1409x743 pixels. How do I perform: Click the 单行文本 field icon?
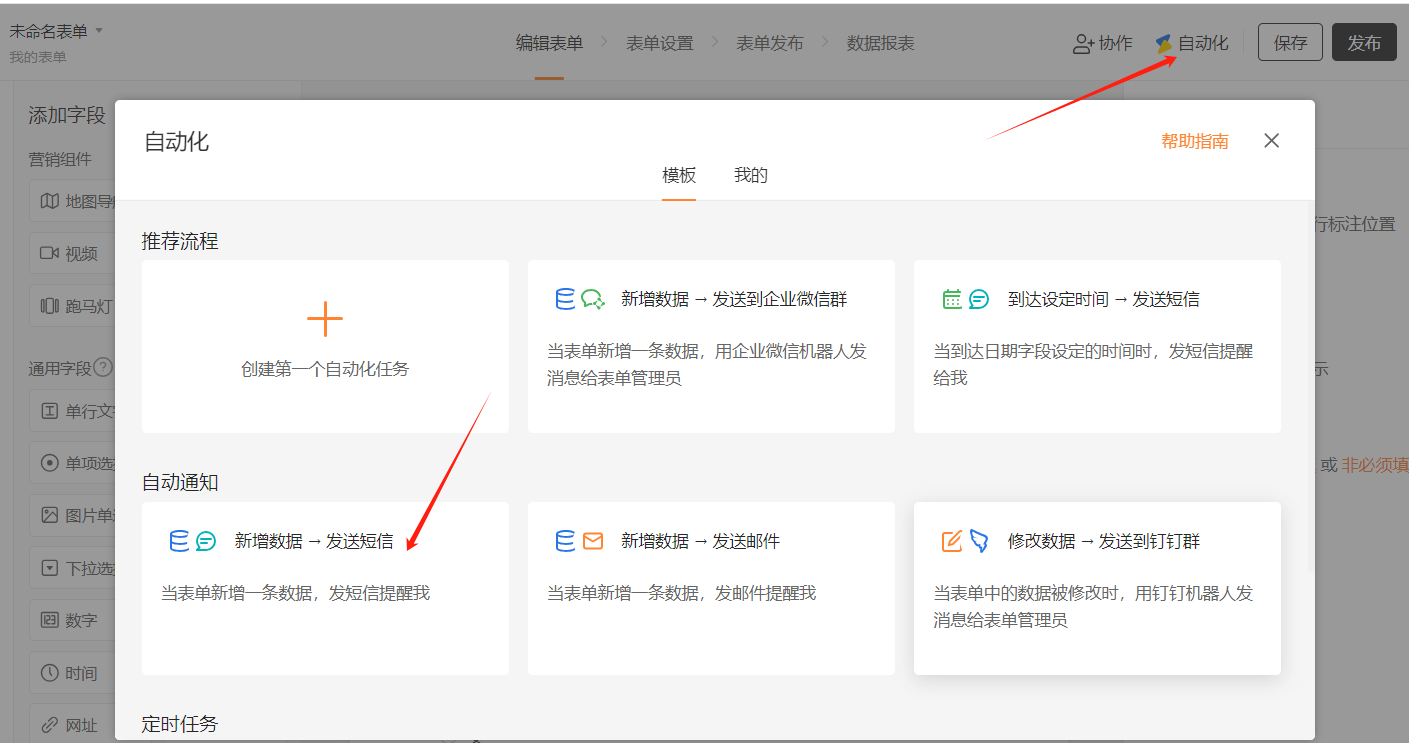(x=49, y=411)
